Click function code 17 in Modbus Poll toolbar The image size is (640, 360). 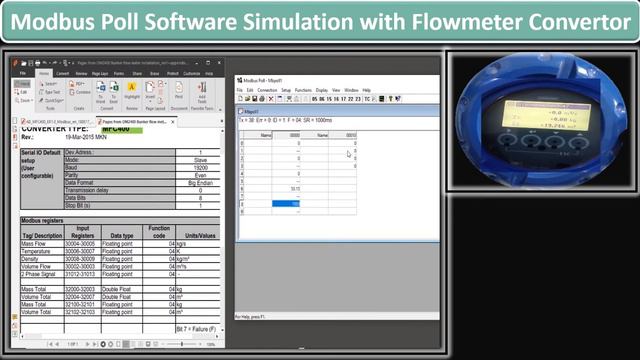343,99
